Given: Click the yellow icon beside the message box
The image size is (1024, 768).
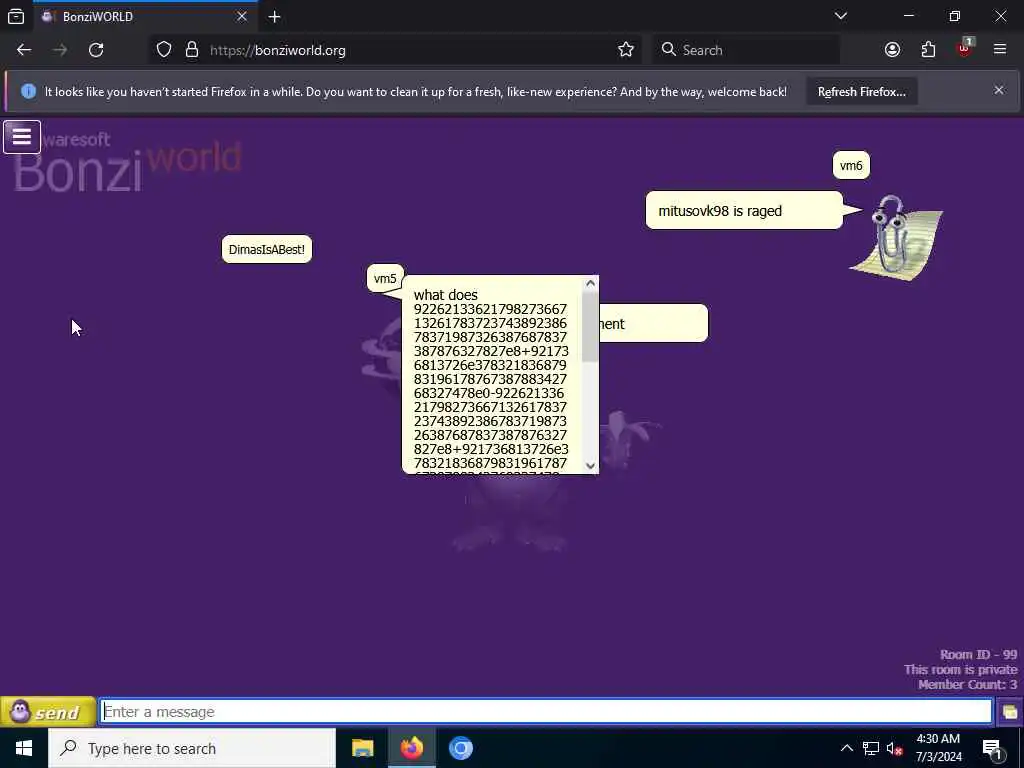Looking at the screenshot, I should [x=1009, y=712].
